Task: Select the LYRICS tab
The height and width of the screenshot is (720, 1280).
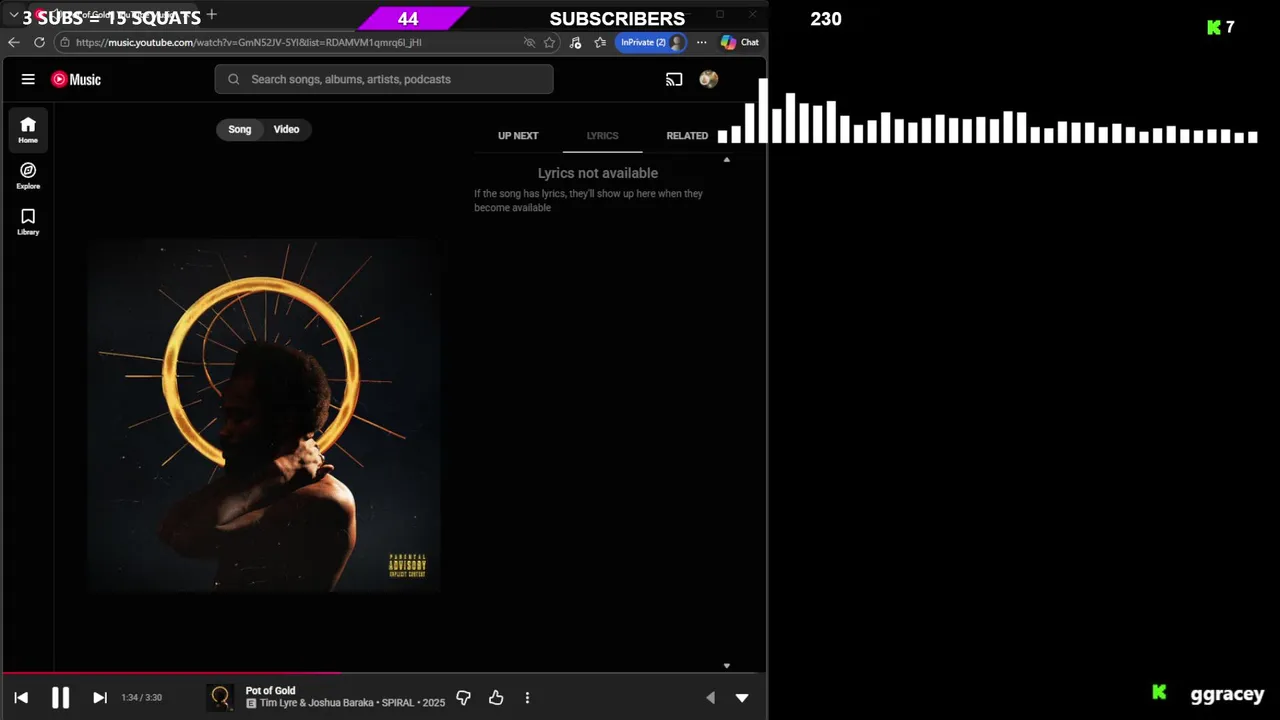Action: coord(602,136)
